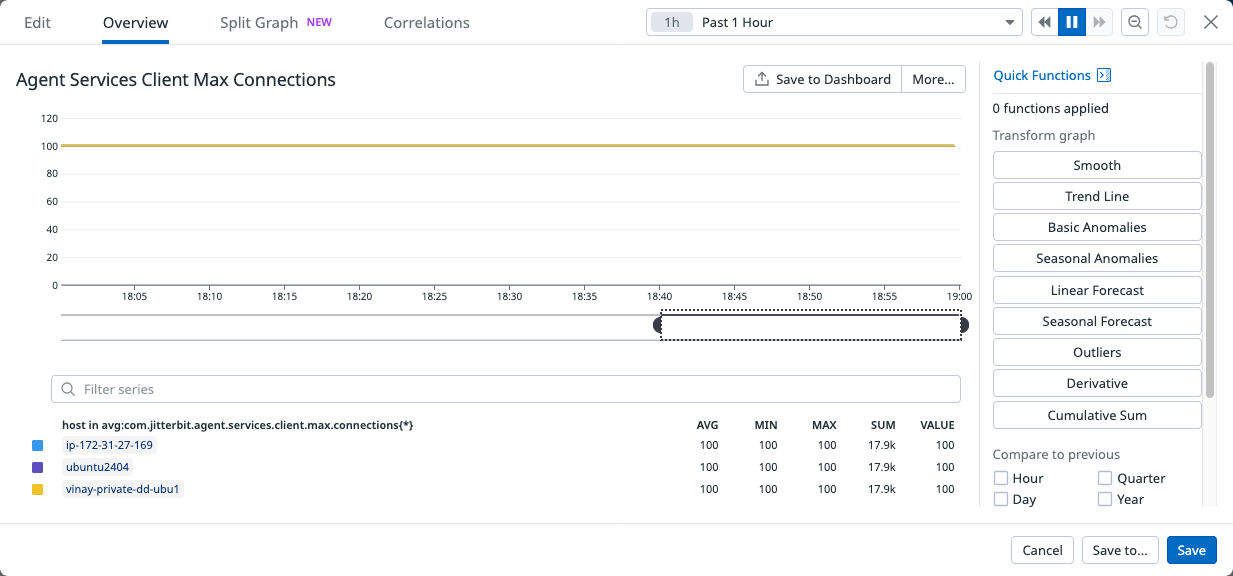Check the Day comparison option
Screen dimensions: 1233x576
coord(1000,499)
